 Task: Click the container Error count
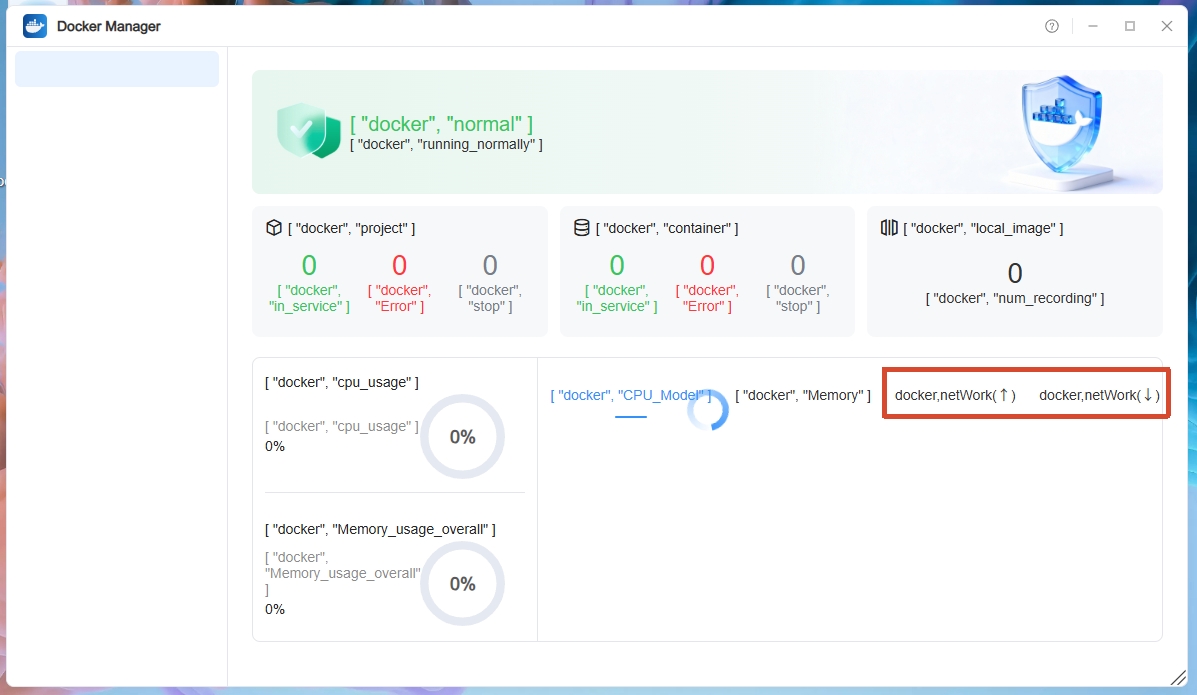click(x=707, y=265)
